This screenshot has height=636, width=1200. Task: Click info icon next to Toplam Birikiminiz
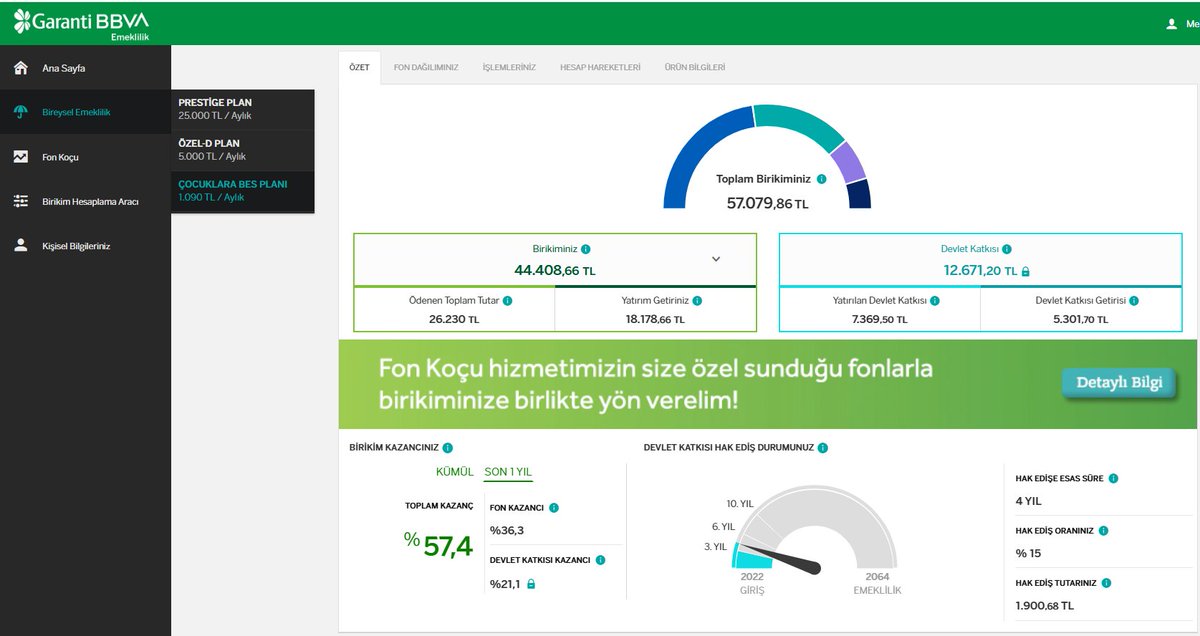[x=821, y=179]
